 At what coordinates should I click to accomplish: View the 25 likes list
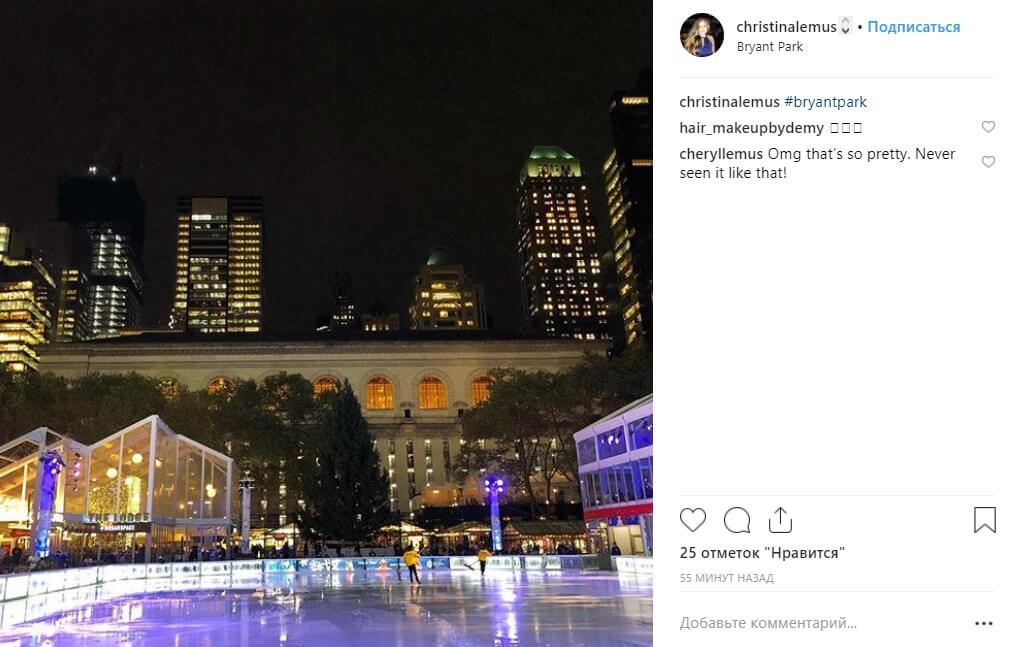pyautogui.click(x=762, y=553)
